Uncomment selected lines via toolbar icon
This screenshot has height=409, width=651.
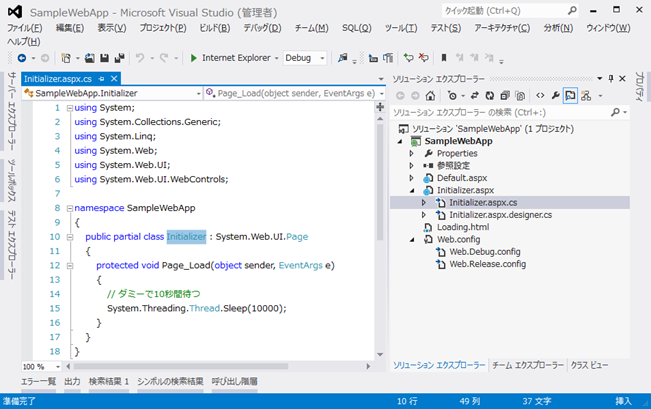point(423,58)
